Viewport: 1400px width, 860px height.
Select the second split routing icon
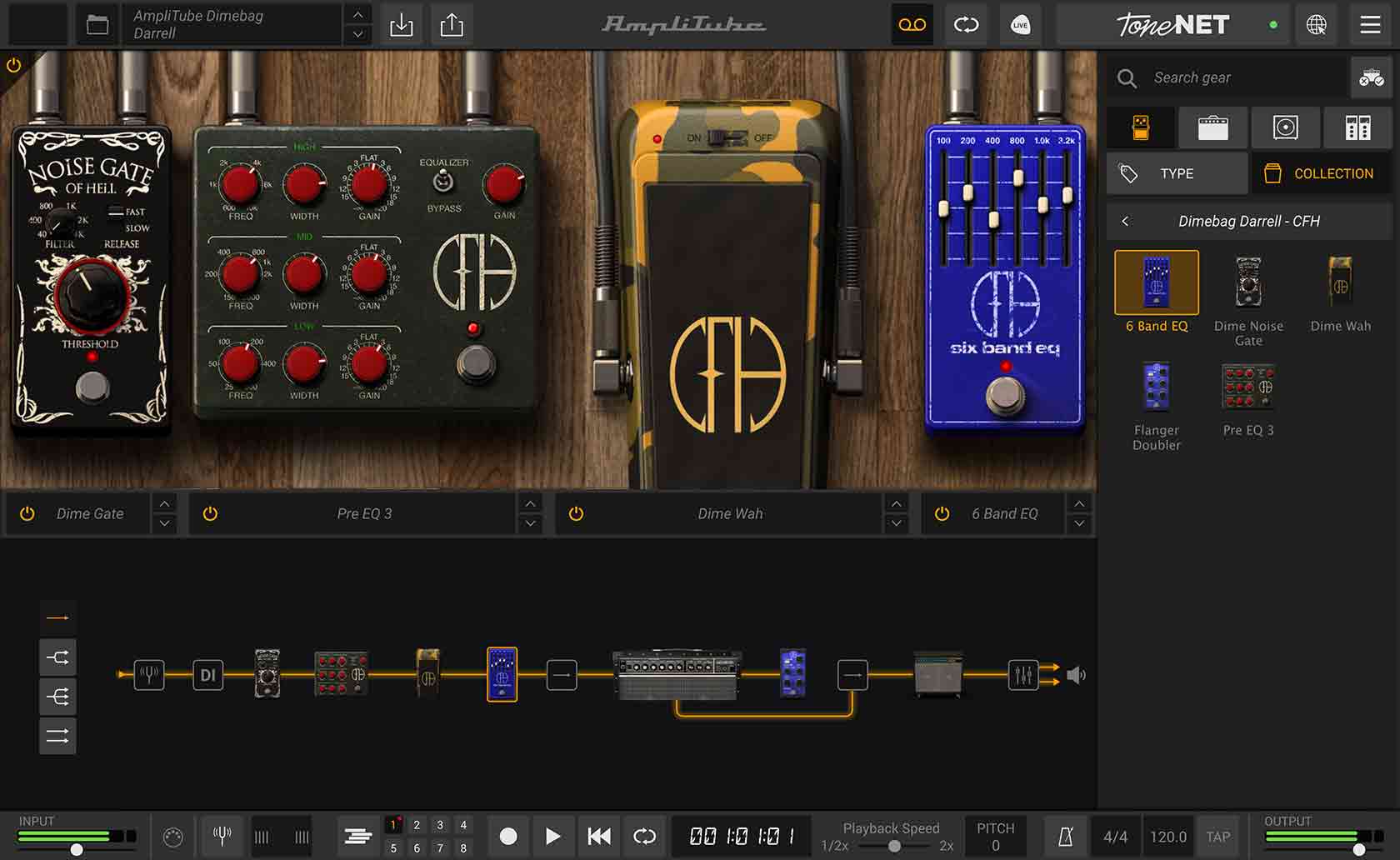pos(57,657)
